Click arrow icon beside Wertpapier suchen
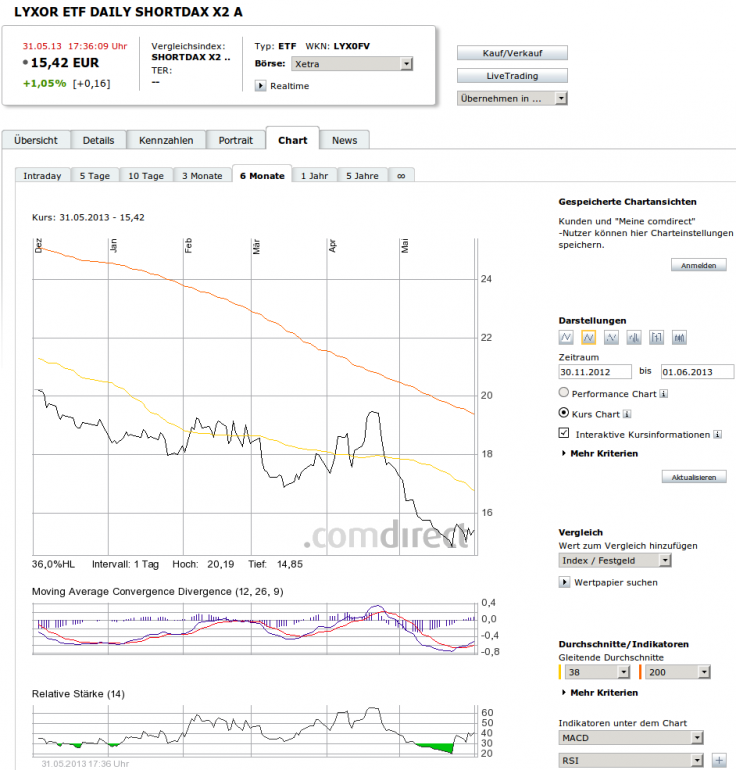The width and height of the screenshot is (736, 770). 564,582
